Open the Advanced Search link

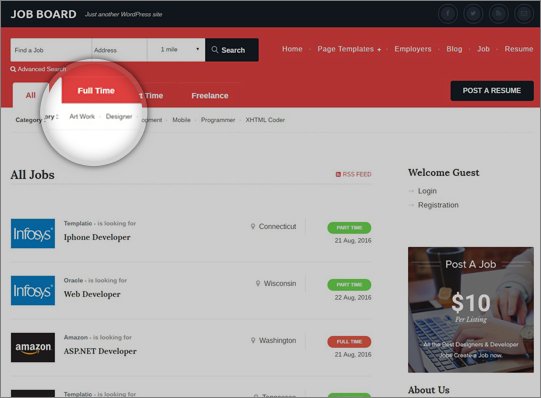point(38,69)
